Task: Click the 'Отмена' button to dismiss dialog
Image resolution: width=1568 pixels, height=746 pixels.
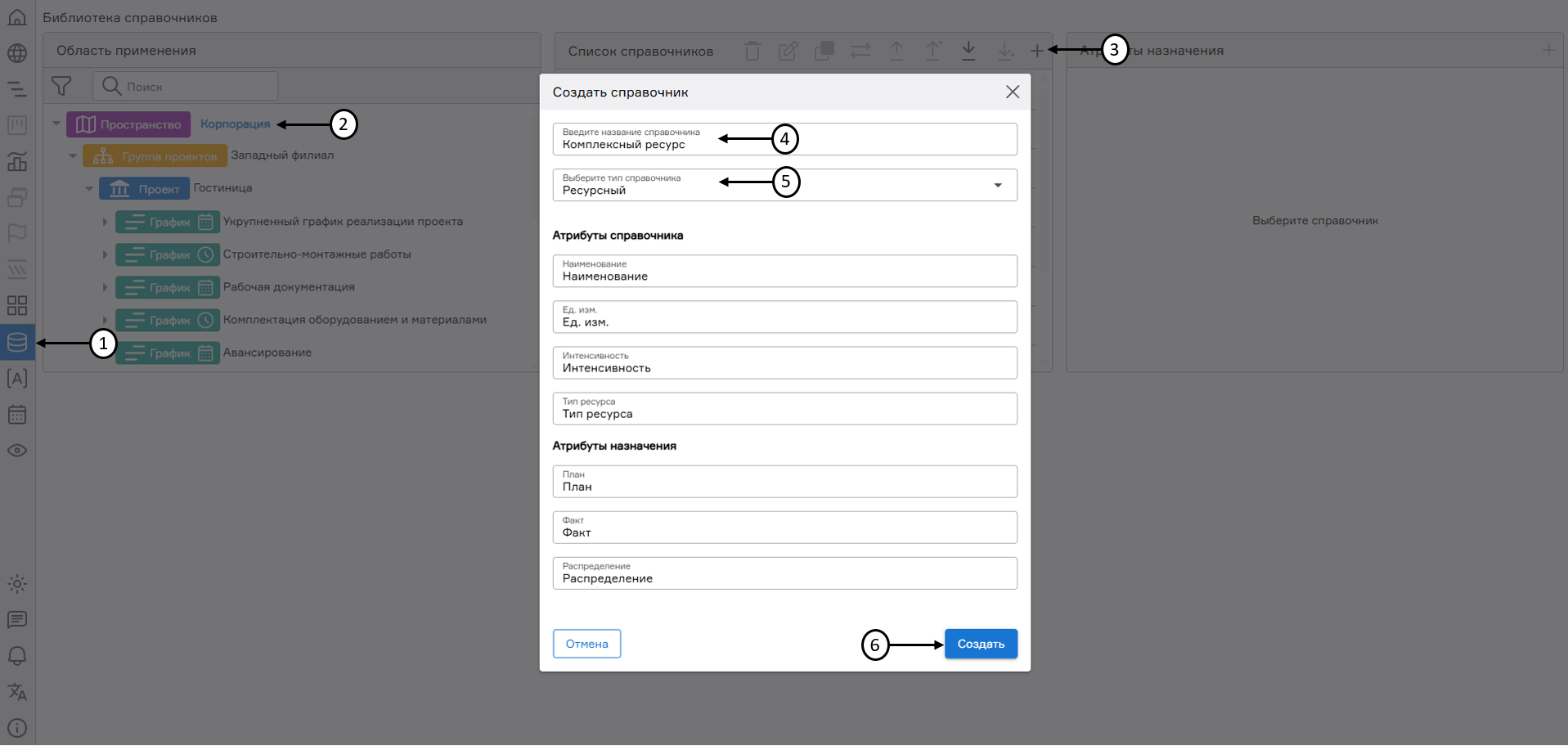Action: point(586,644)
